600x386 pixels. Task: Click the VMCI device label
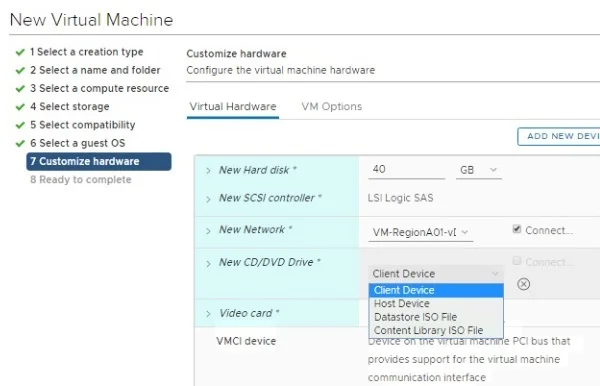click(x=246, y=341)
